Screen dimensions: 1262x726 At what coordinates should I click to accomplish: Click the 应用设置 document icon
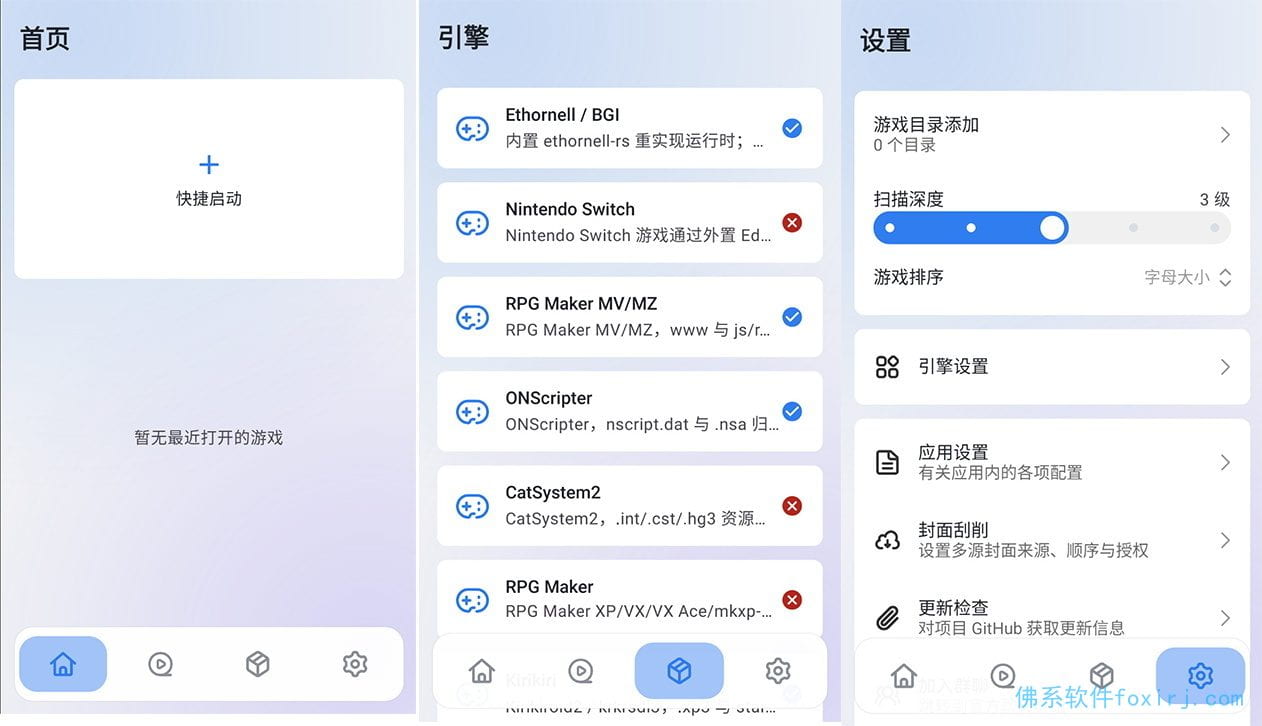[887, 462]
